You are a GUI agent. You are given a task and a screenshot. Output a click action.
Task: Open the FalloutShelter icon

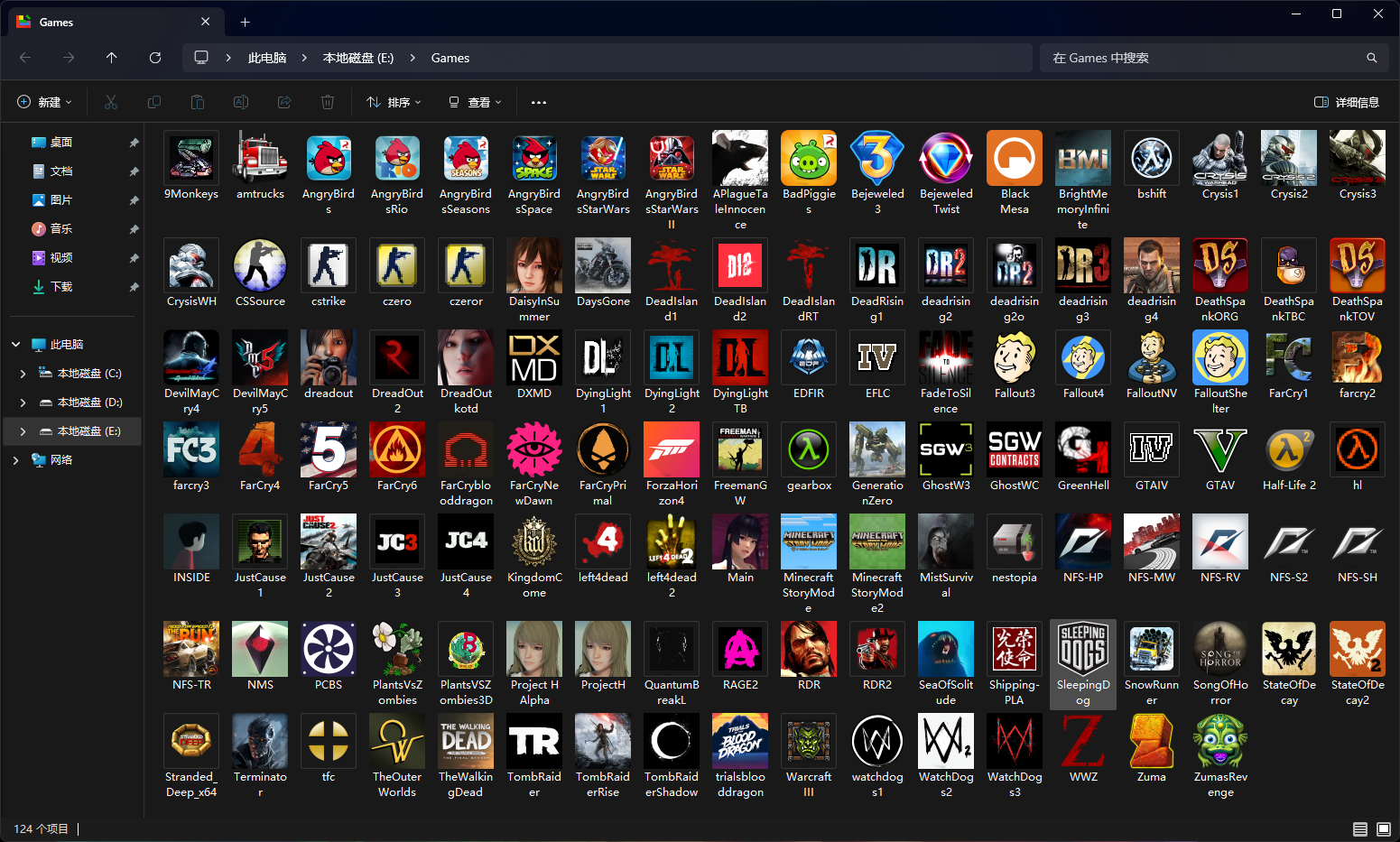pyautogui.click(x=1220, y=358)
